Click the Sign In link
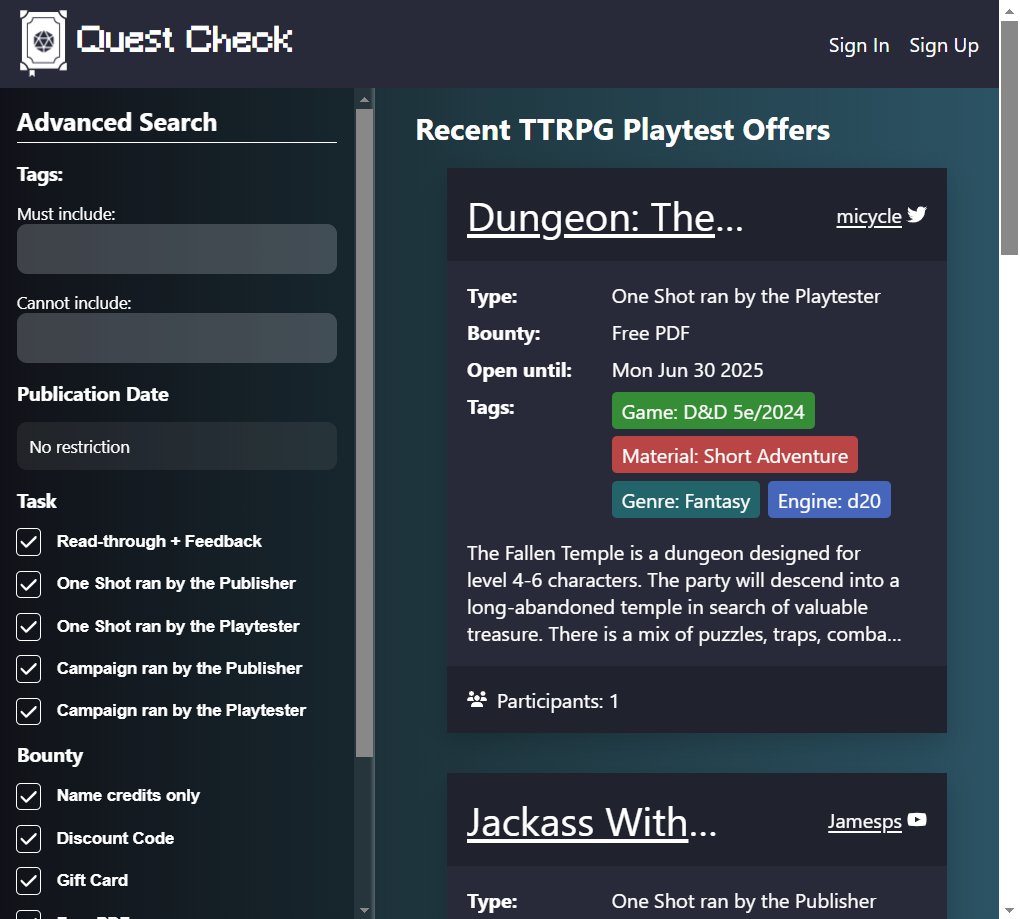 858,45
